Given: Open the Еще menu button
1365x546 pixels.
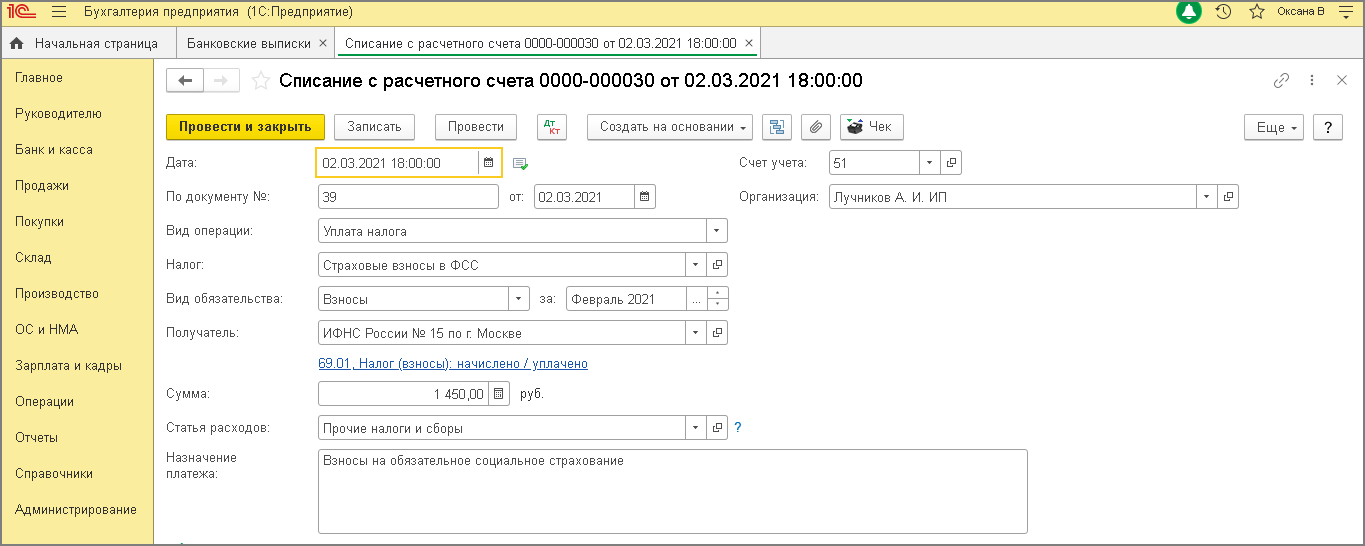Looking at the screenshot, I should pyautogui.click(x=1273, y=127).
